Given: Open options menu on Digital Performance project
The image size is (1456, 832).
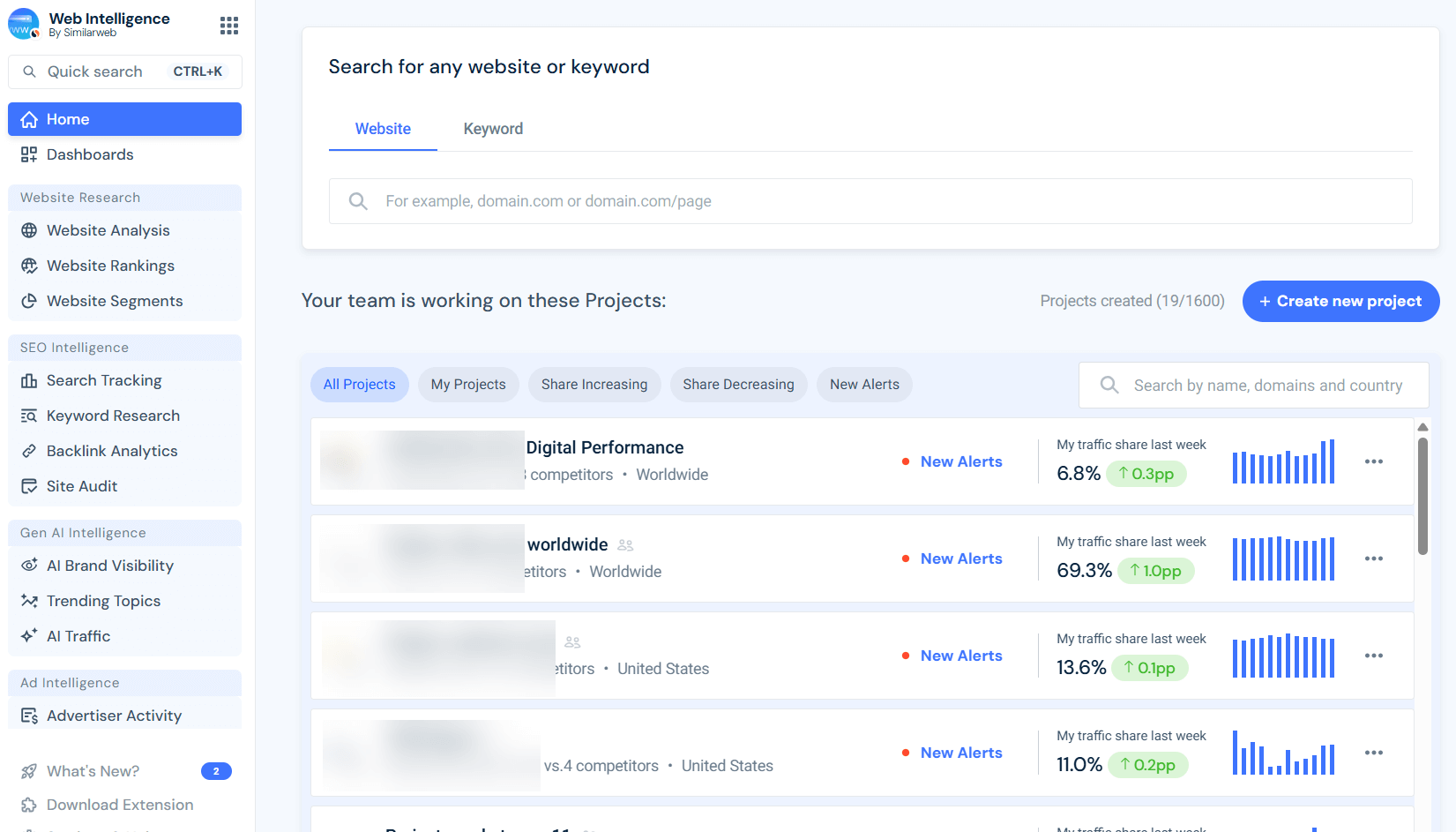Looking at the screenshot, I should pos(1374,461).
